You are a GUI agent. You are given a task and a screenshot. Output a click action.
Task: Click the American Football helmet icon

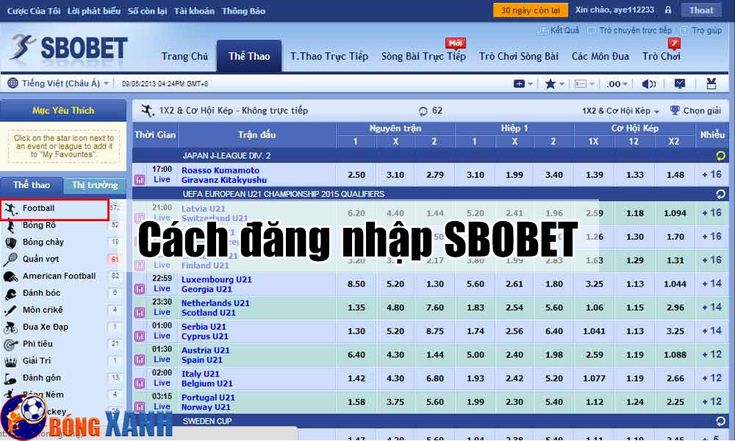click(11, 277)
